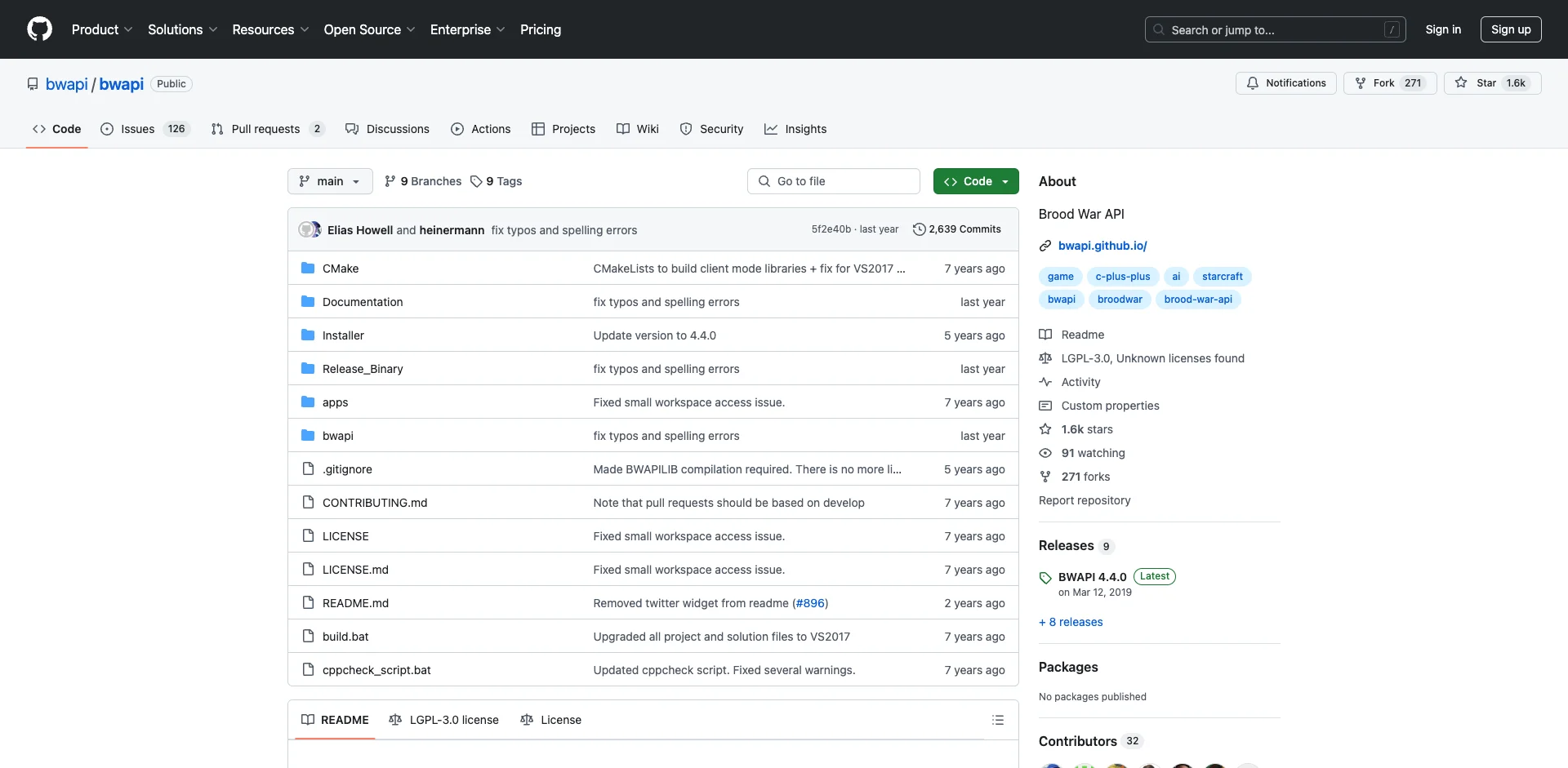Click the Report repository link

[x=1085, y=500]
